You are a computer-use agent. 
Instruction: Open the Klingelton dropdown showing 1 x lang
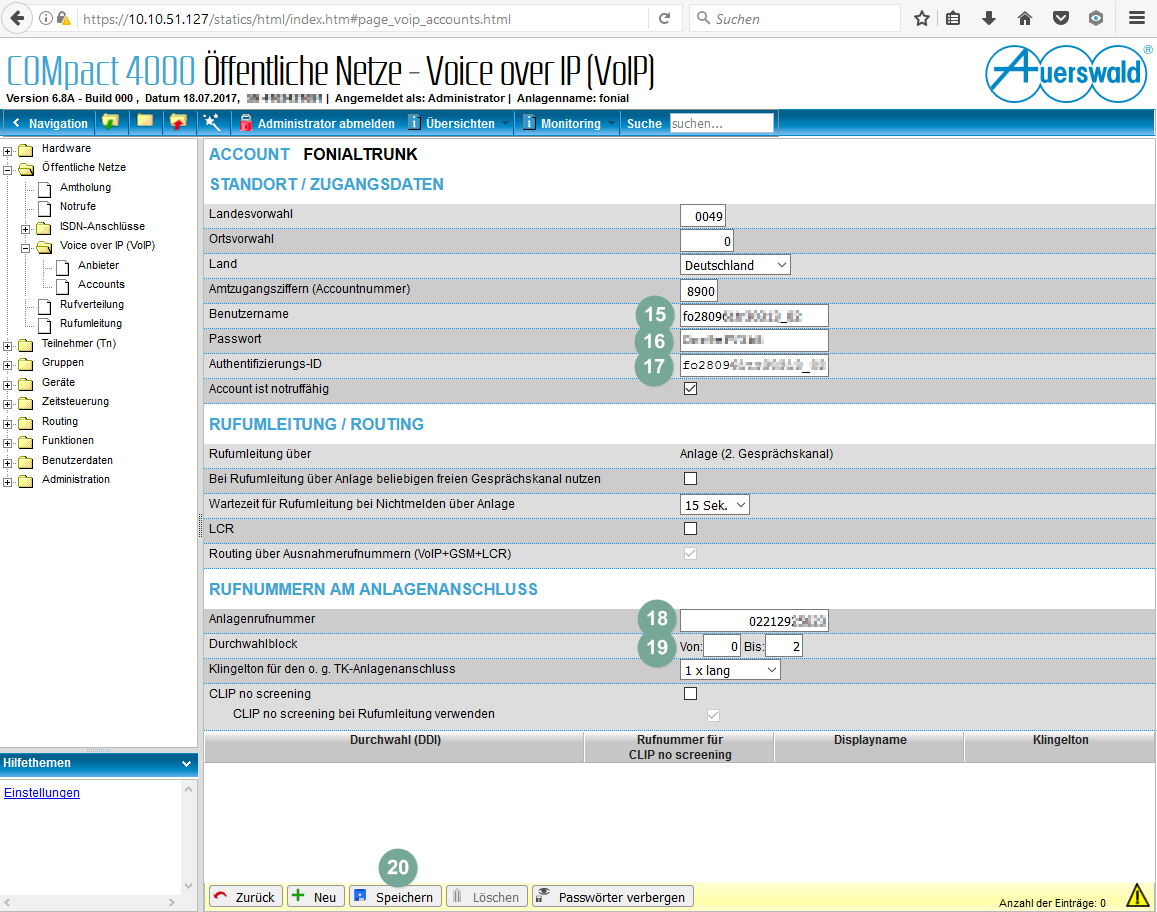[x=730, y=670]
